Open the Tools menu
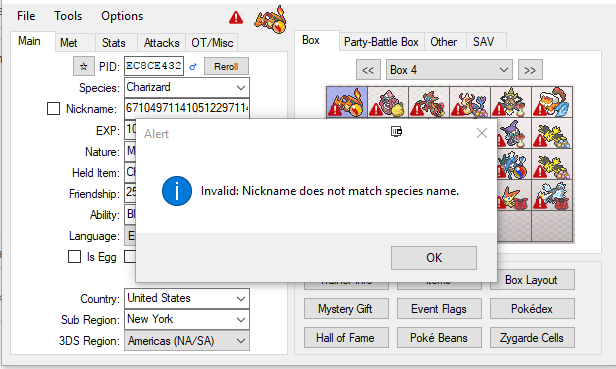The width and height of the screenshot is (616, 369). click(x=68, y=16)
